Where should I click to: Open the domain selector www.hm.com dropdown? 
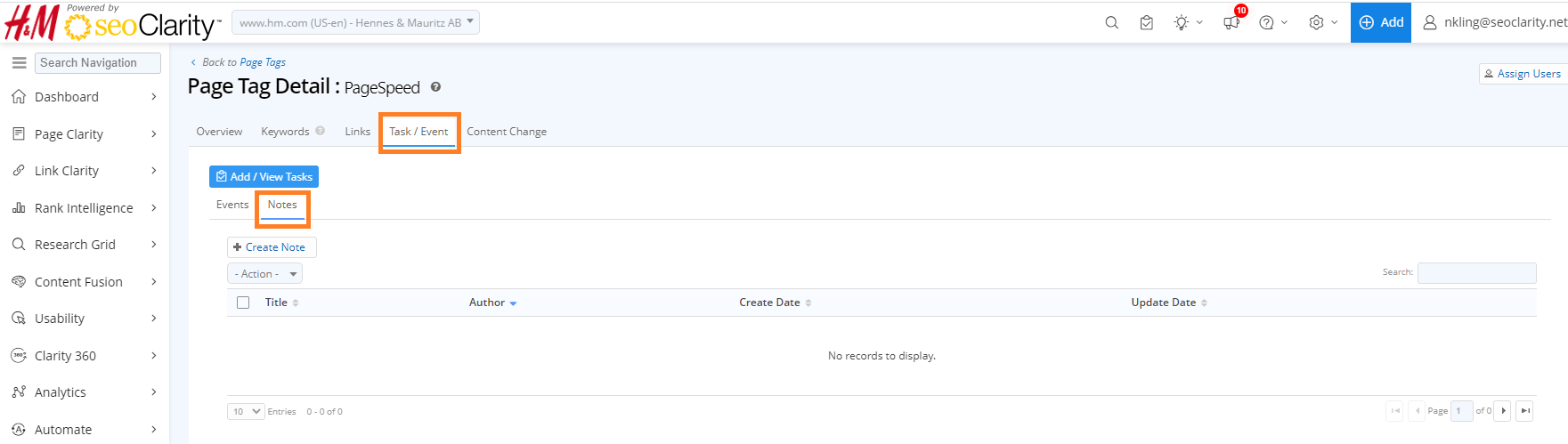pyautogui.click(x=355, y=22)
